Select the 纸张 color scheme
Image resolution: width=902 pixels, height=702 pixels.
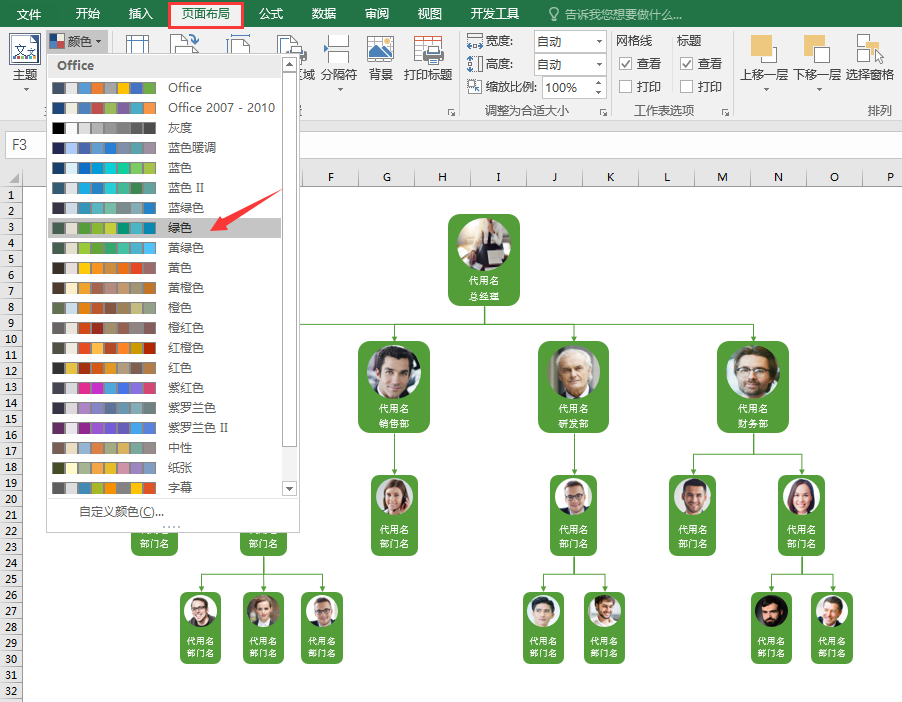tap(165, 468)
